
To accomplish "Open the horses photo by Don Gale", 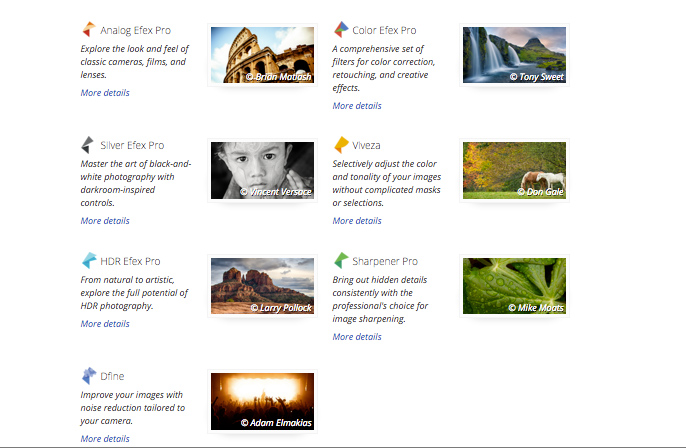I will pyautogui.click(x=514, y=171).
